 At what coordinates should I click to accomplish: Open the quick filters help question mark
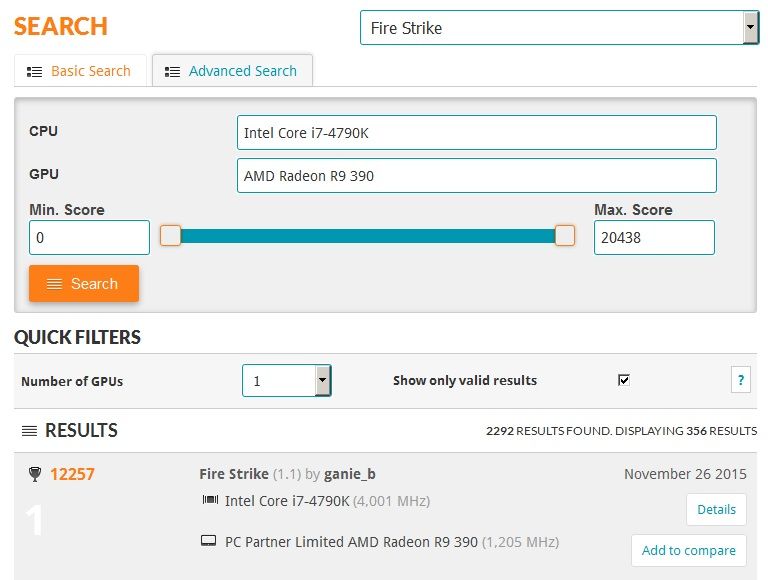coord(741,380)
